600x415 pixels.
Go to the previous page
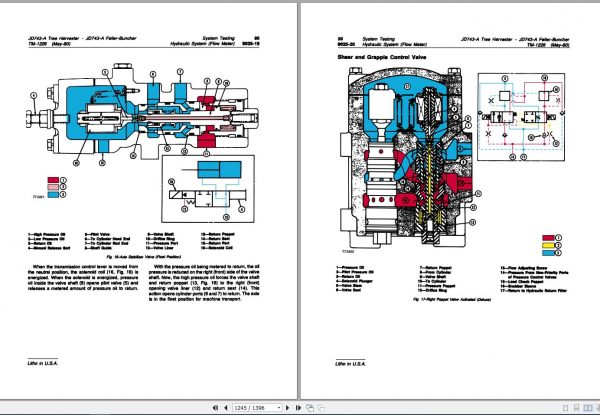pos(226,408)
